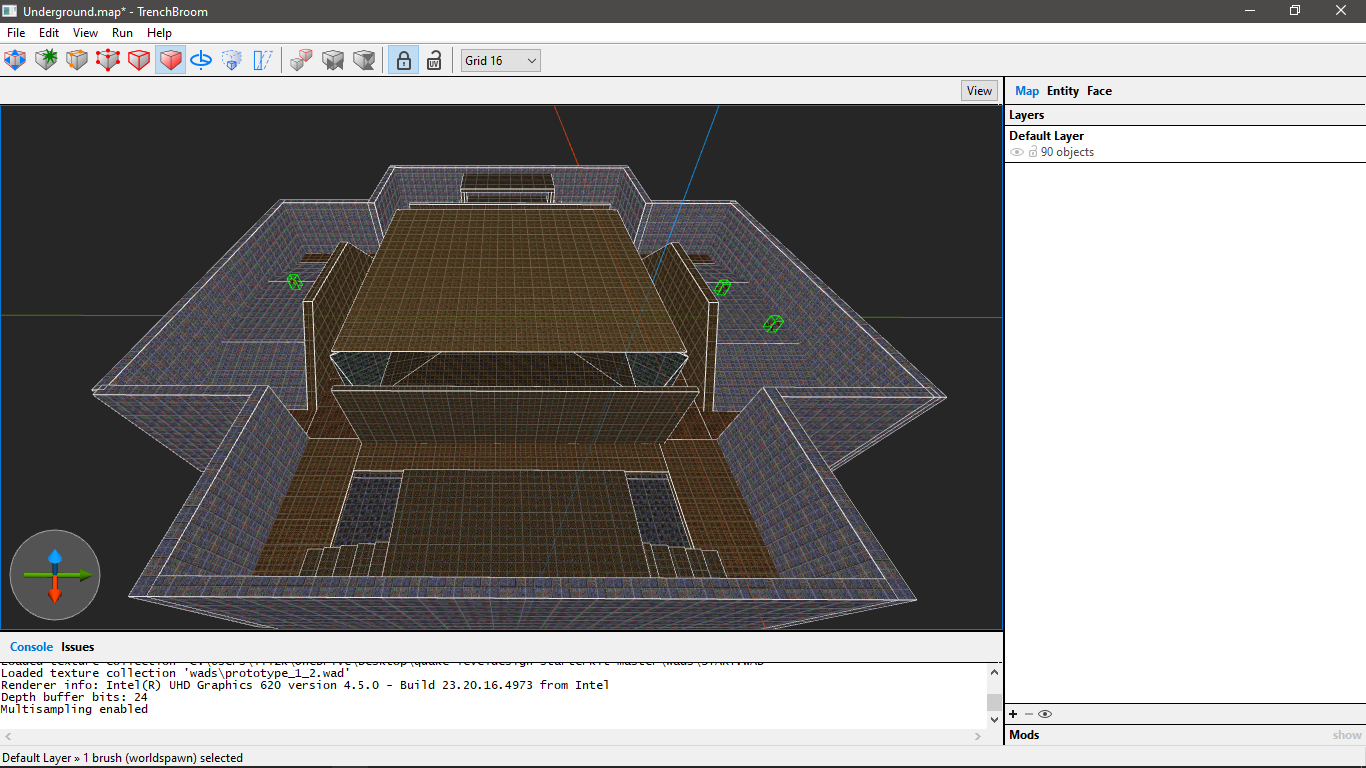Toggle texture lock

[x=403, y=60]
